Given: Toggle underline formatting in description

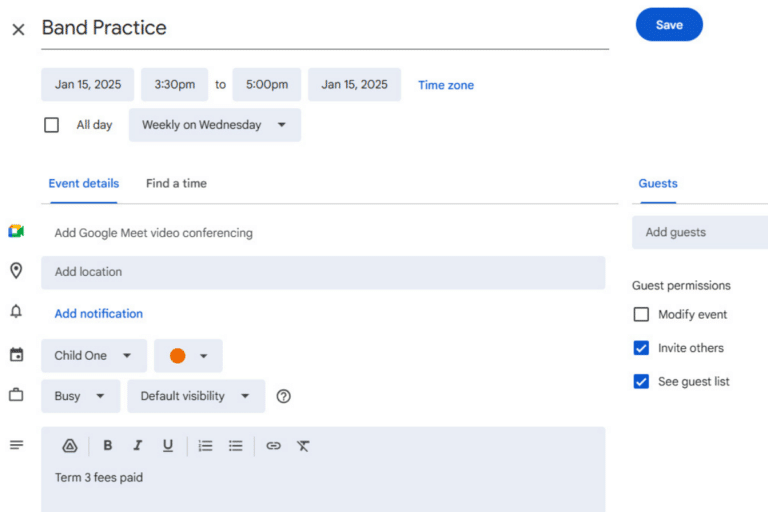Looking at the screenshot, I should (x=168, y=446).
